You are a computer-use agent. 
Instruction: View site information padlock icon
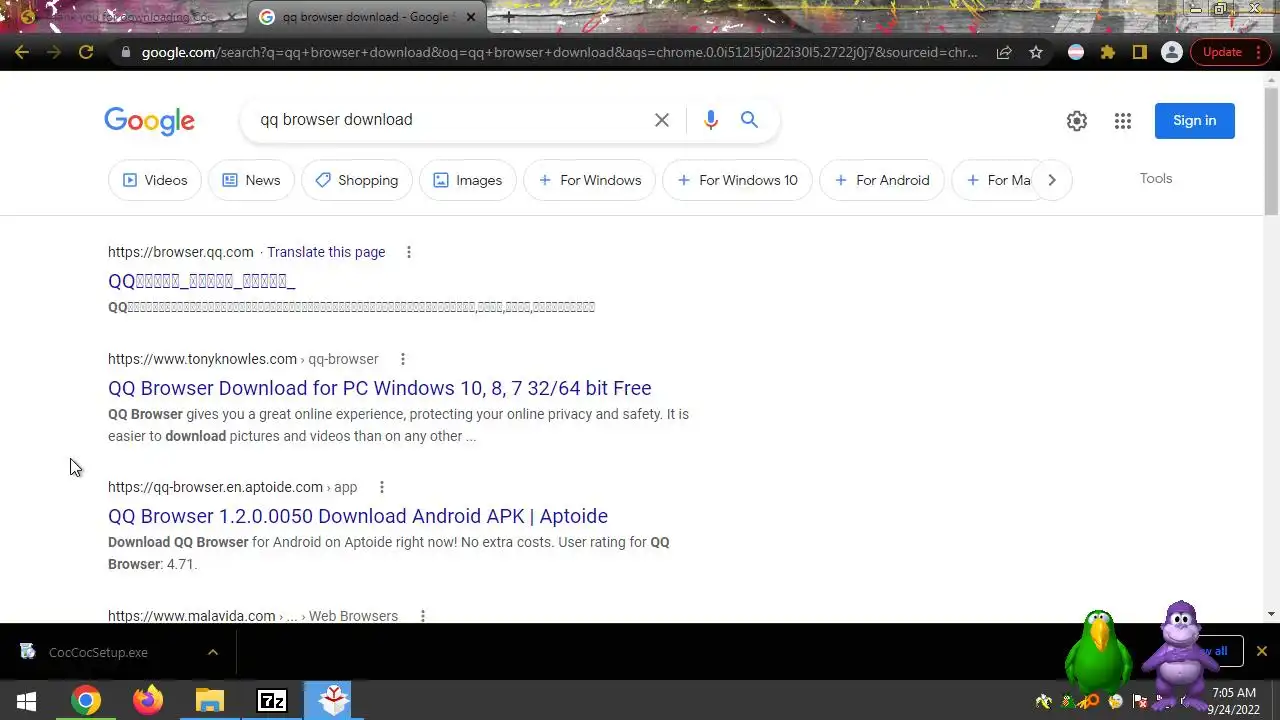point(125,52)
